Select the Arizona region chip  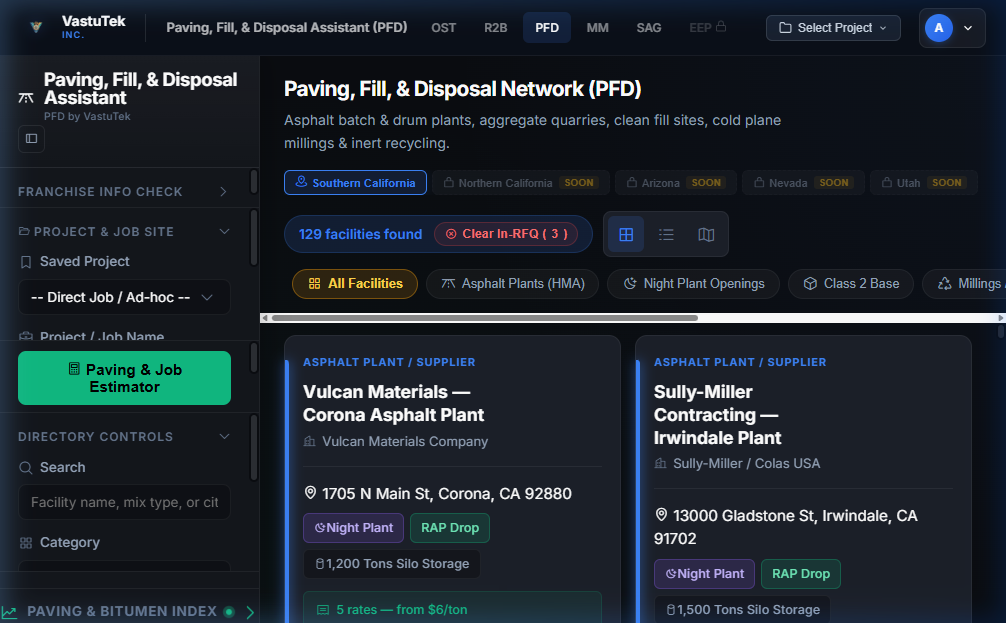pos(676,183)
